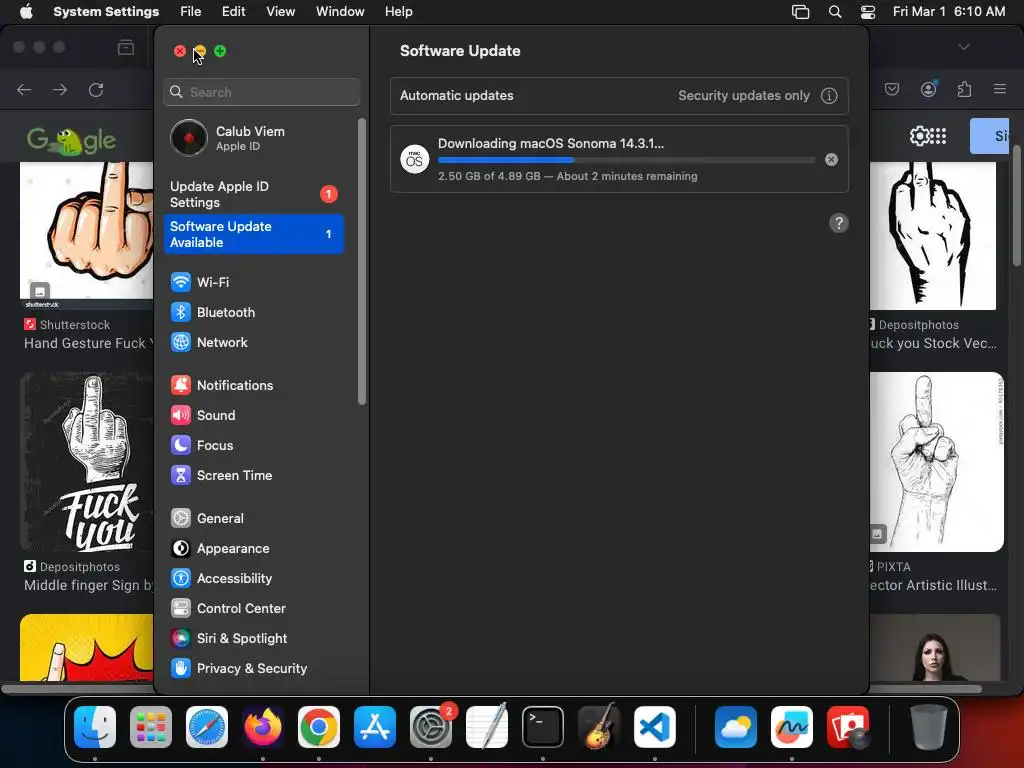Focus the System Settings search field
This screenshot has height=768, width=1024.
point(261,92)
